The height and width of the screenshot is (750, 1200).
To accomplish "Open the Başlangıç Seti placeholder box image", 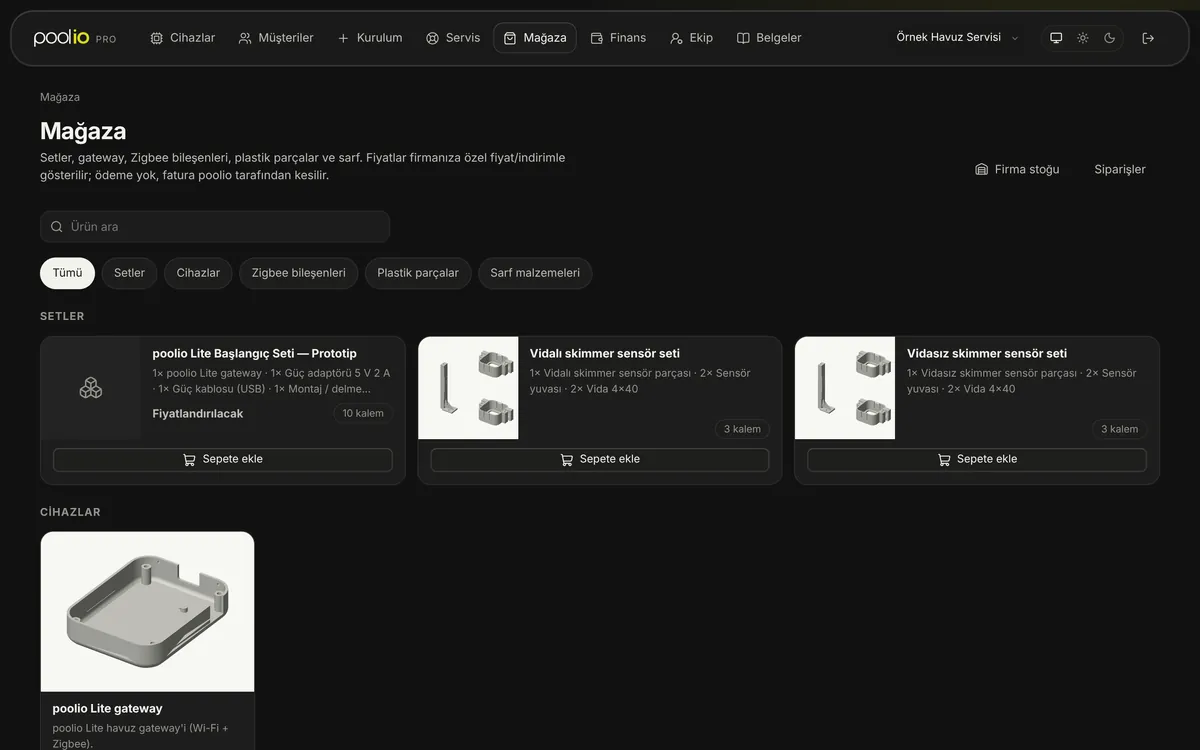I will [91, 388].
